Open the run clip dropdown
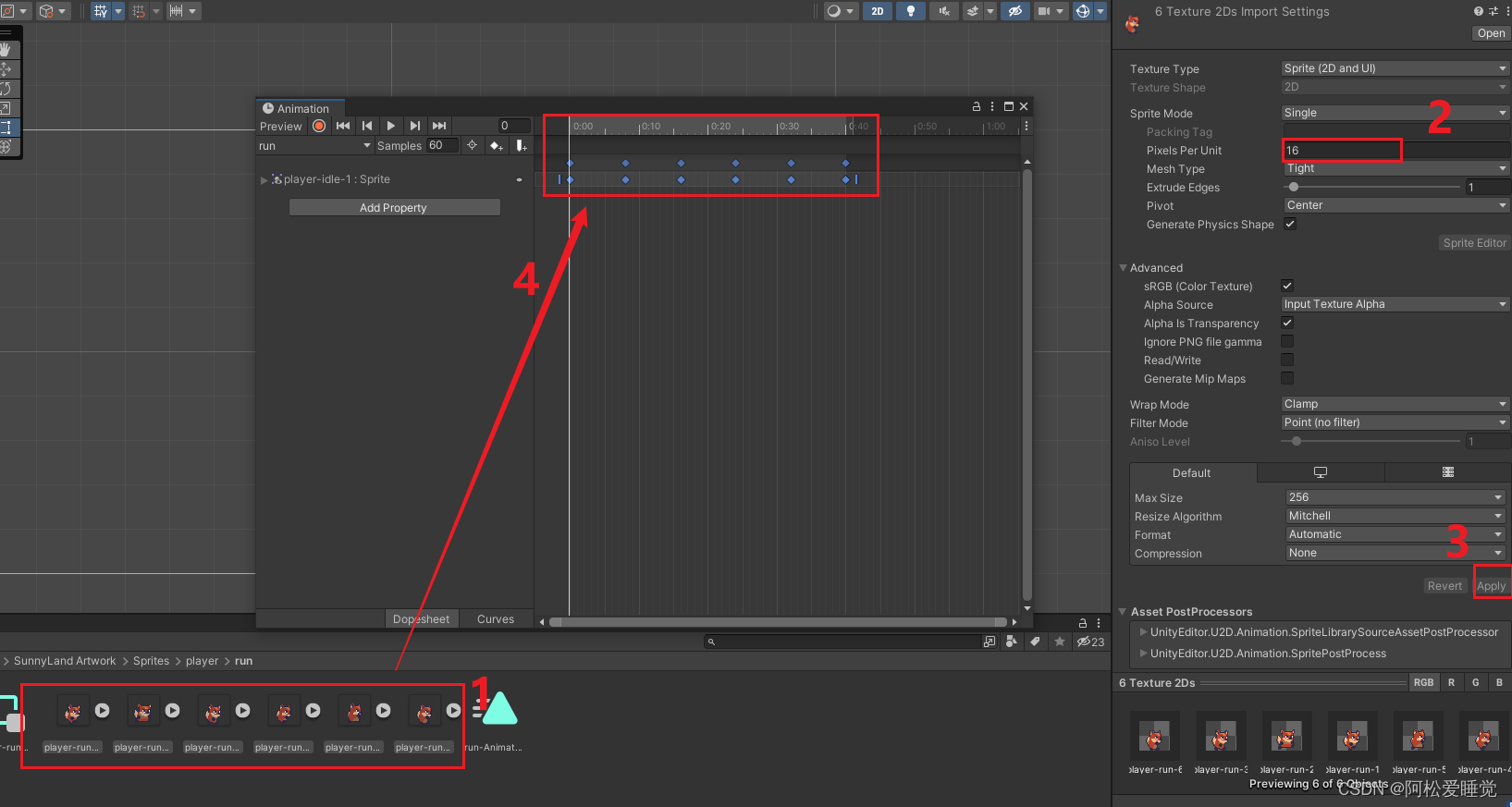This screenshot has width=1512, height=807. (314, 146)
